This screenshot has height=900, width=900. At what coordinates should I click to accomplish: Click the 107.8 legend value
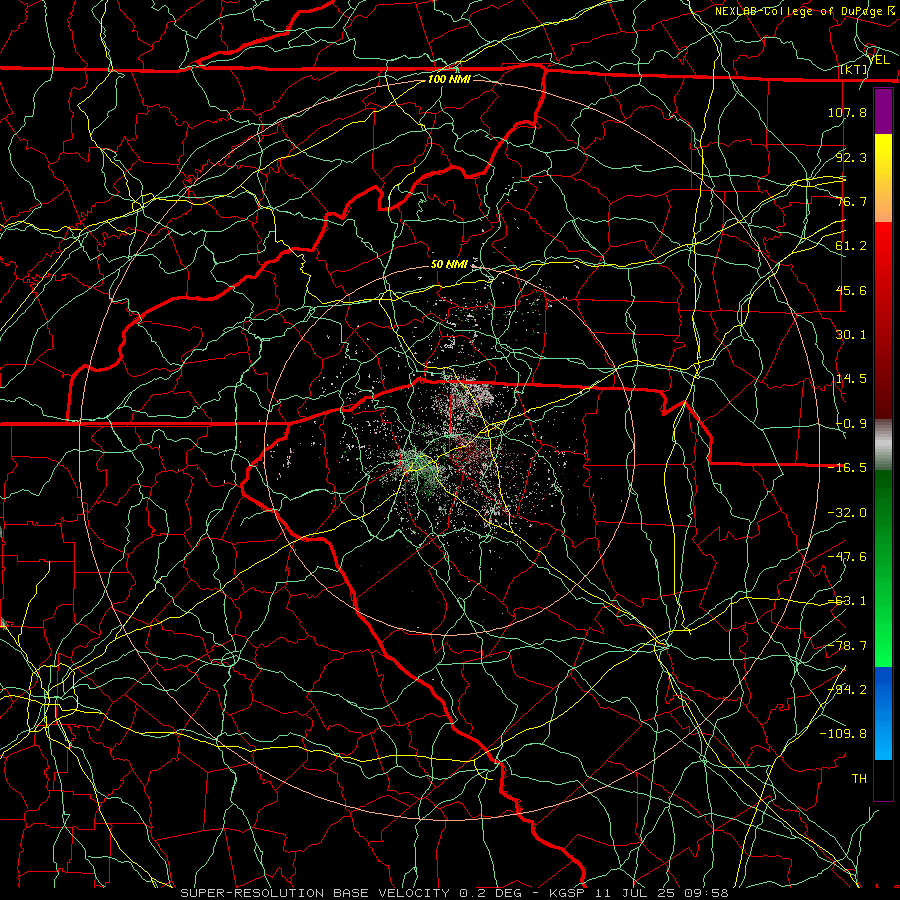847,112
